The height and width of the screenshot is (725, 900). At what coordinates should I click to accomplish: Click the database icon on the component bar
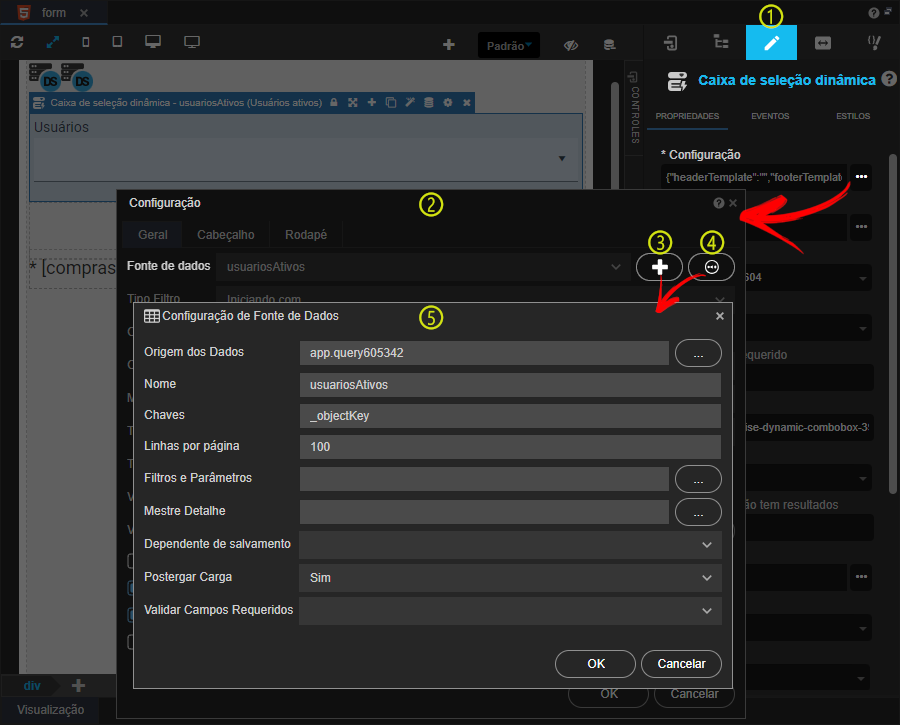[x=428, y=102]
